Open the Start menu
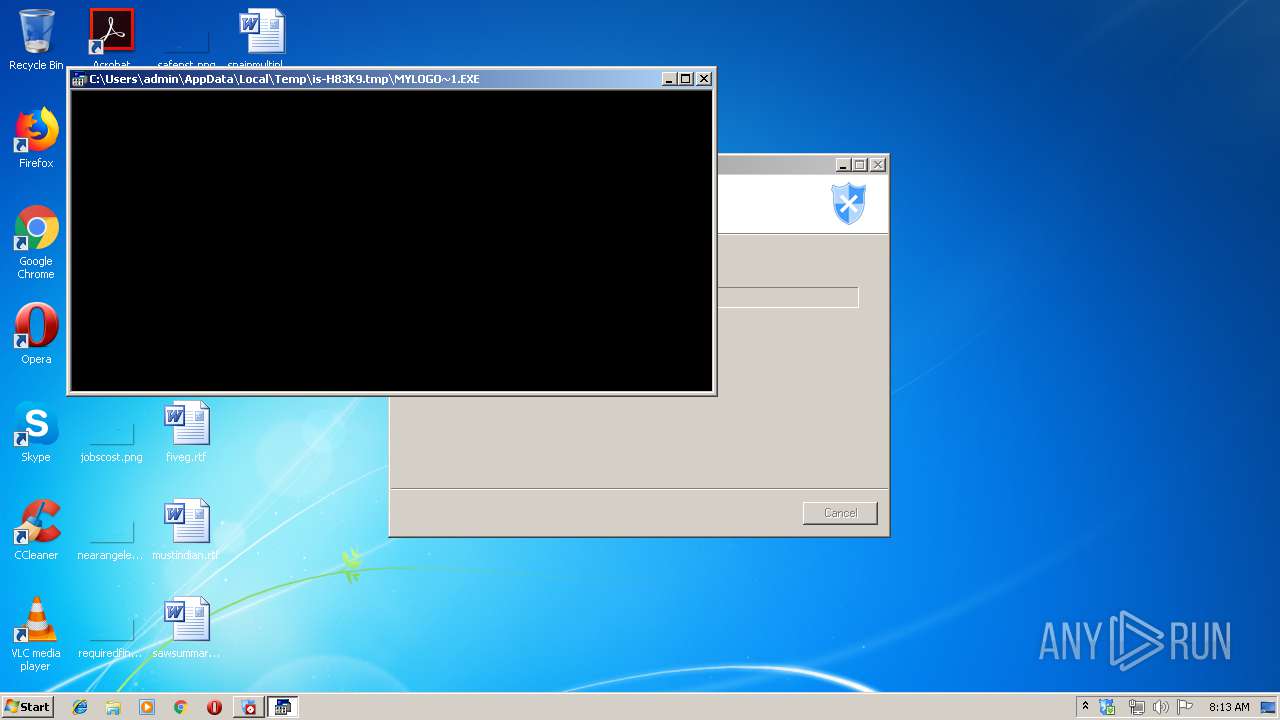1280x720 pixels. click(x=28, y=707)
